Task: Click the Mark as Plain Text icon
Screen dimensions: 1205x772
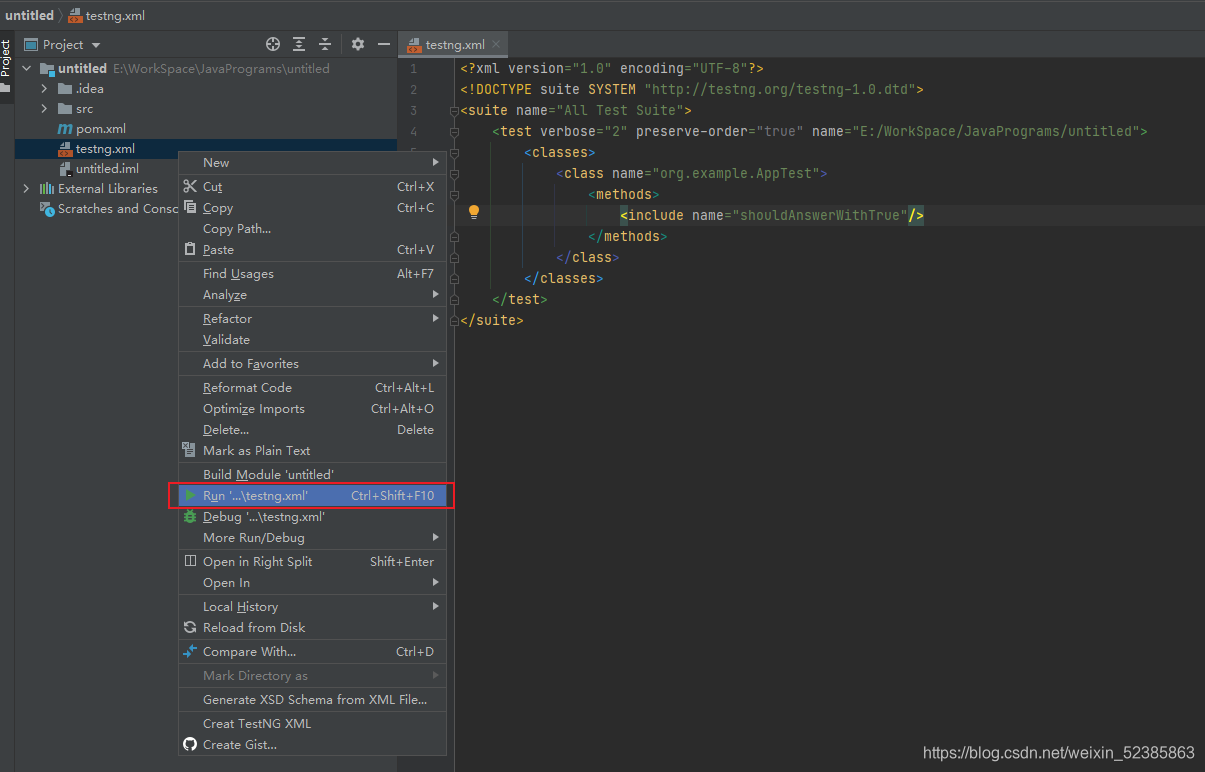Action: (189, 450)
